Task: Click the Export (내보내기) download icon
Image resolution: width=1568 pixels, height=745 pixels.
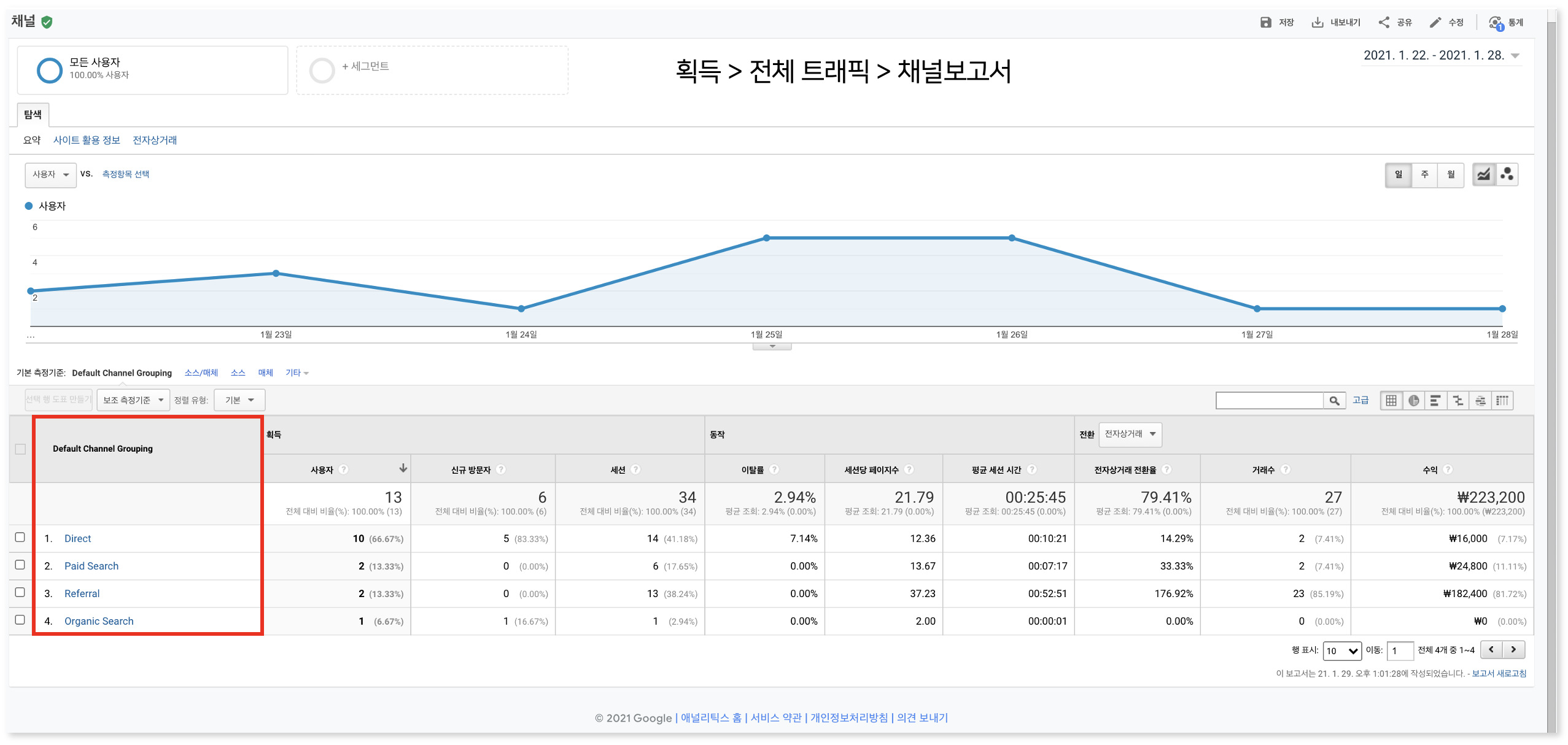Action: (x=1318, y=23)
